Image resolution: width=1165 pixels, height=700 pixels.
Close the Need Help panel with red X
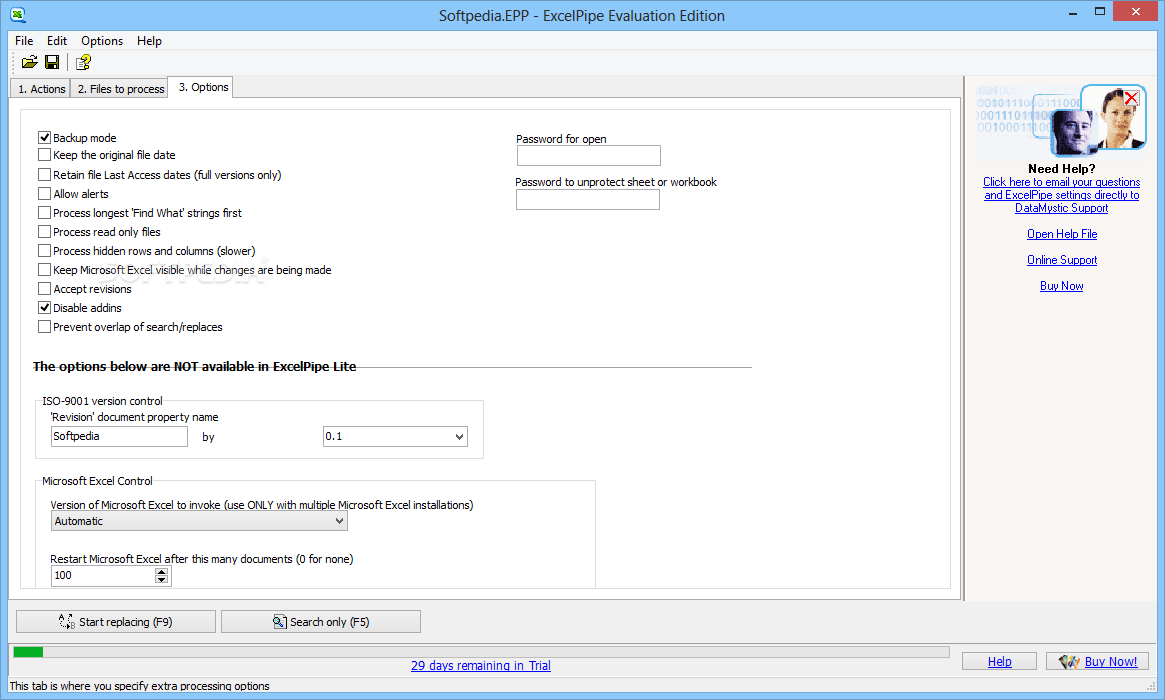click(x=1132, y=98)
